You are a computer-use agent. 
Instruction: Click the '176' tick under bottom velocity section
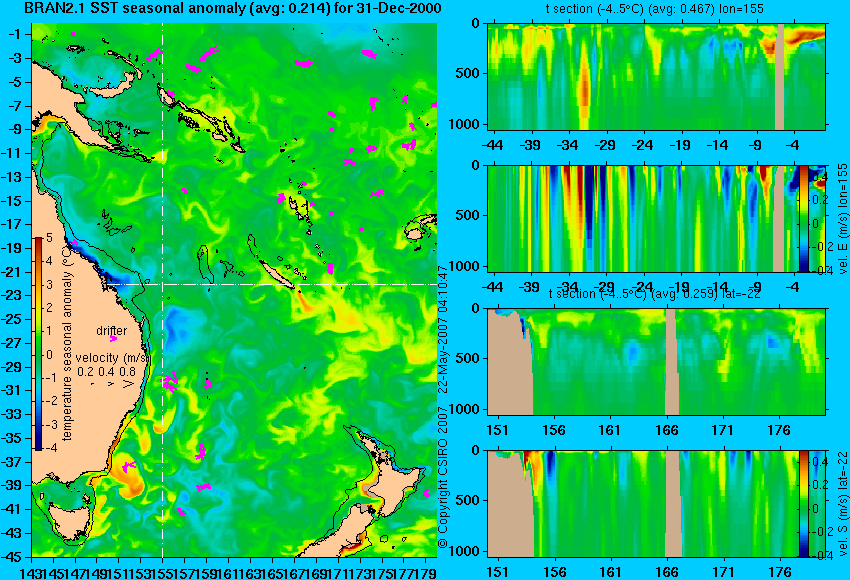(x=780, y=572)
